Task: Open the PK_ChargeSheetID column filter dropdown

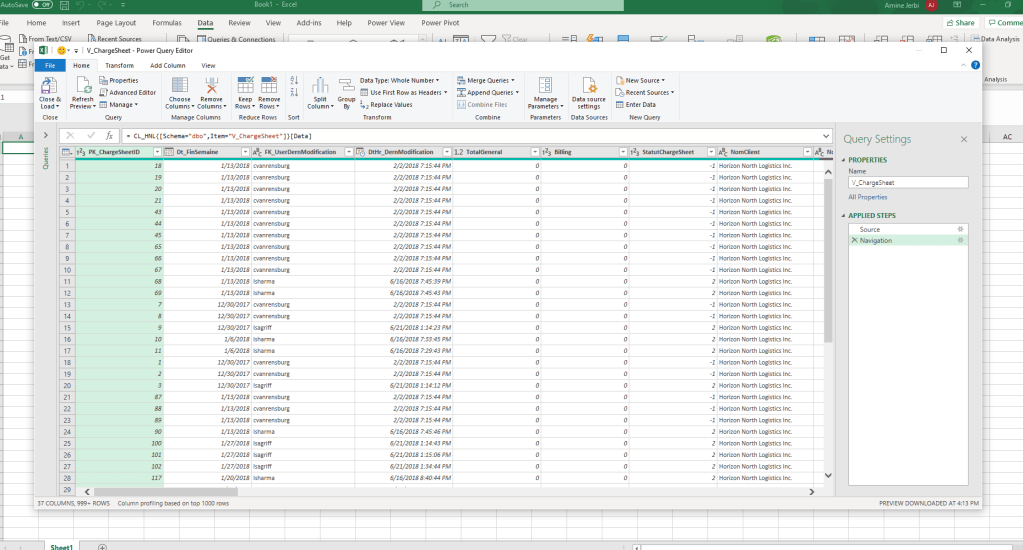Action: coord(157,152)
